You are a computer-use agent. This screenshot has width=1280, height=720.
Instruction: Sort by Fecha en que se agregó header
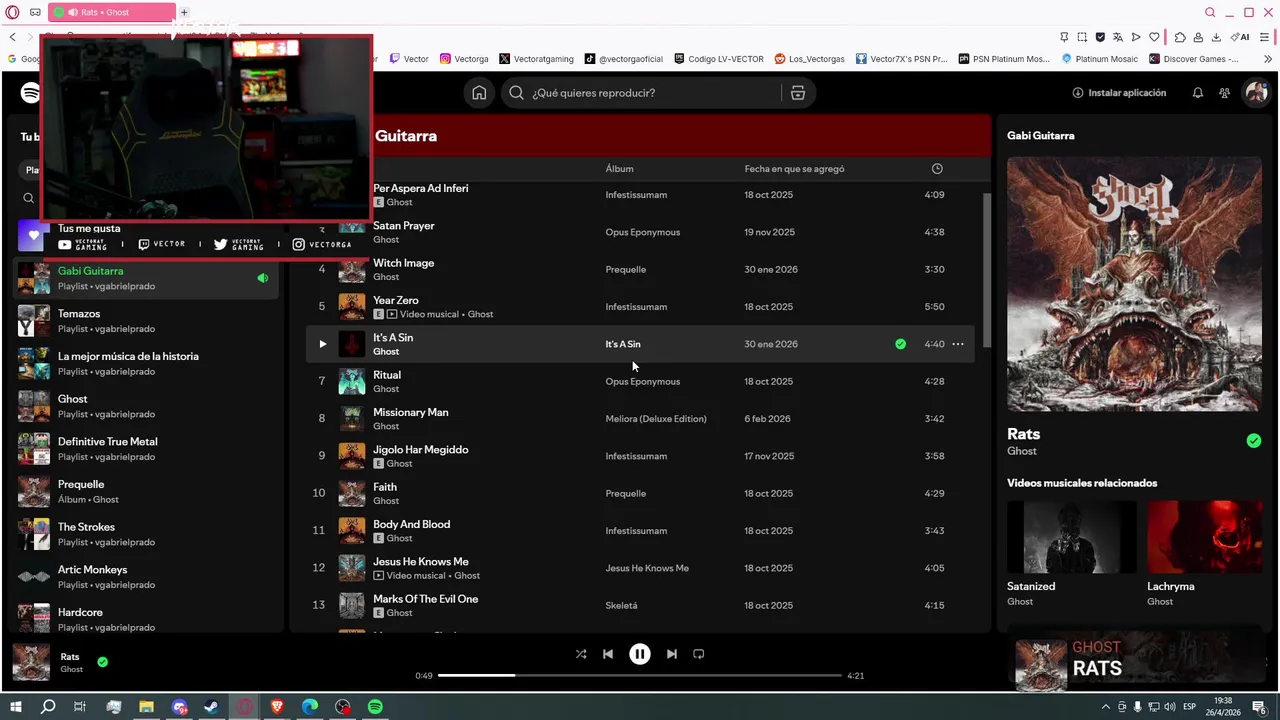794,169
